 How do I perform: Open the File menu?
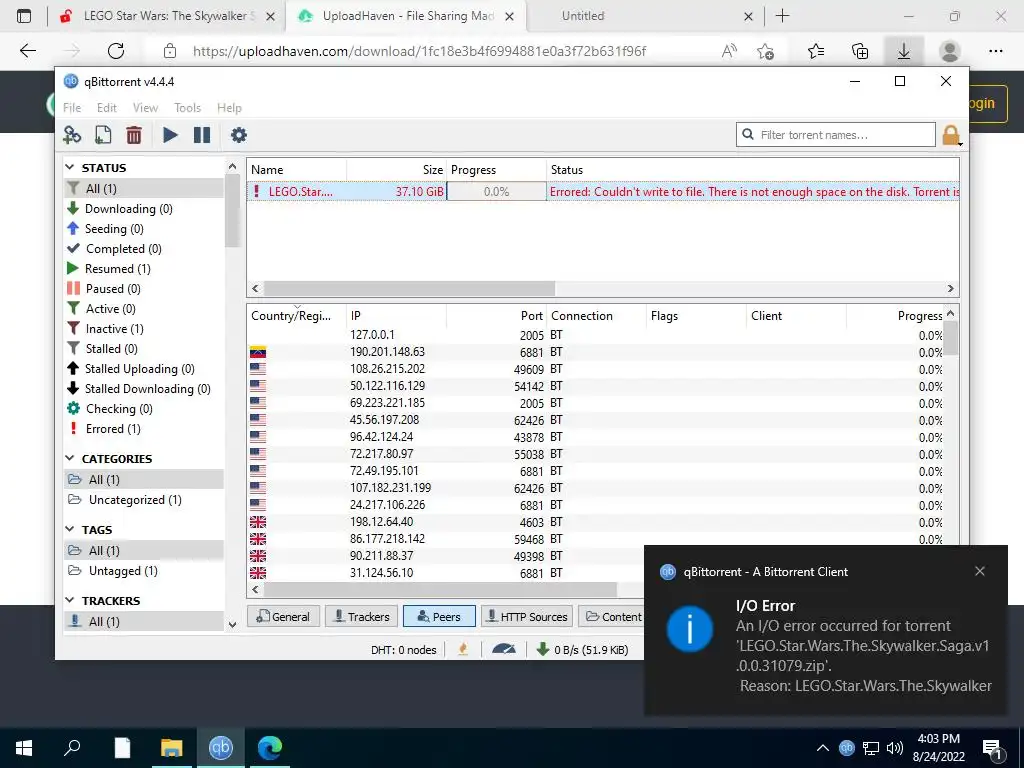72,108
